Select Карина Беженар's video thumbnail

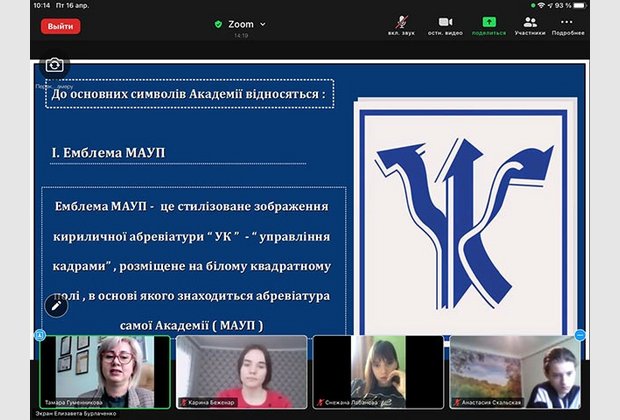point(241,371)
